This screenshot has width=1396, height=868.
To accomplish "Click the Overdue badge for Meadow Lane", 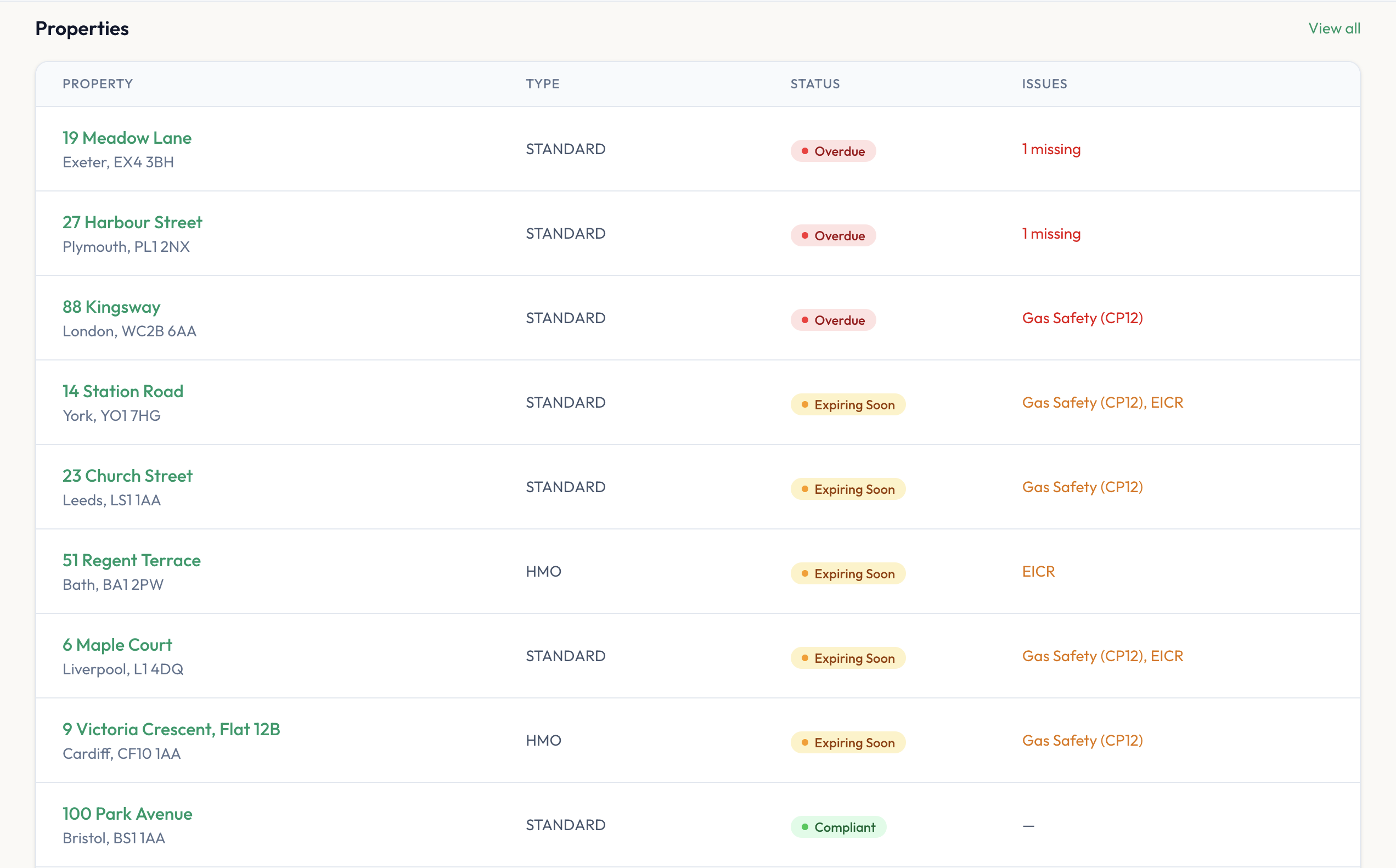I will click(x=833, y=151).
